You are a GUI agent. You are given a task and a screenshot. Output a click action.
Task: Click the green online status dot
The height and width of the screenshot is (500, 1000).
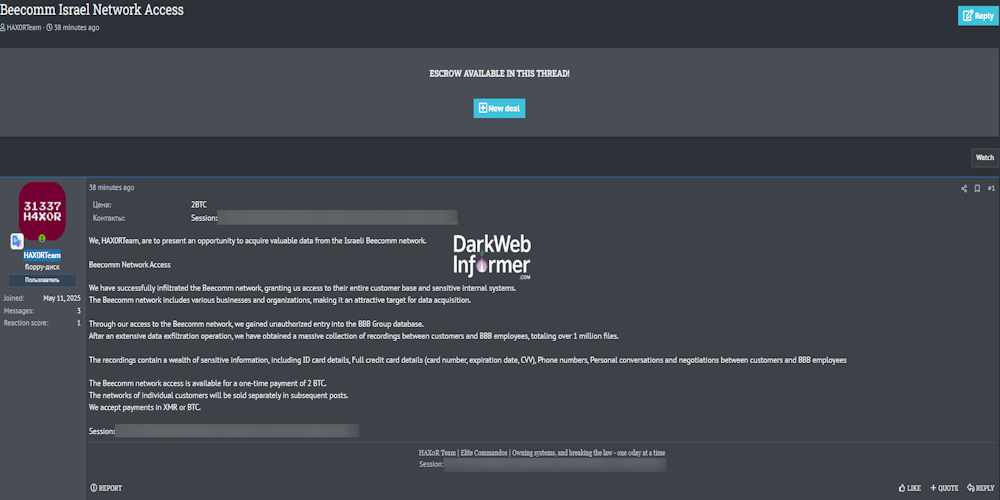42,238
